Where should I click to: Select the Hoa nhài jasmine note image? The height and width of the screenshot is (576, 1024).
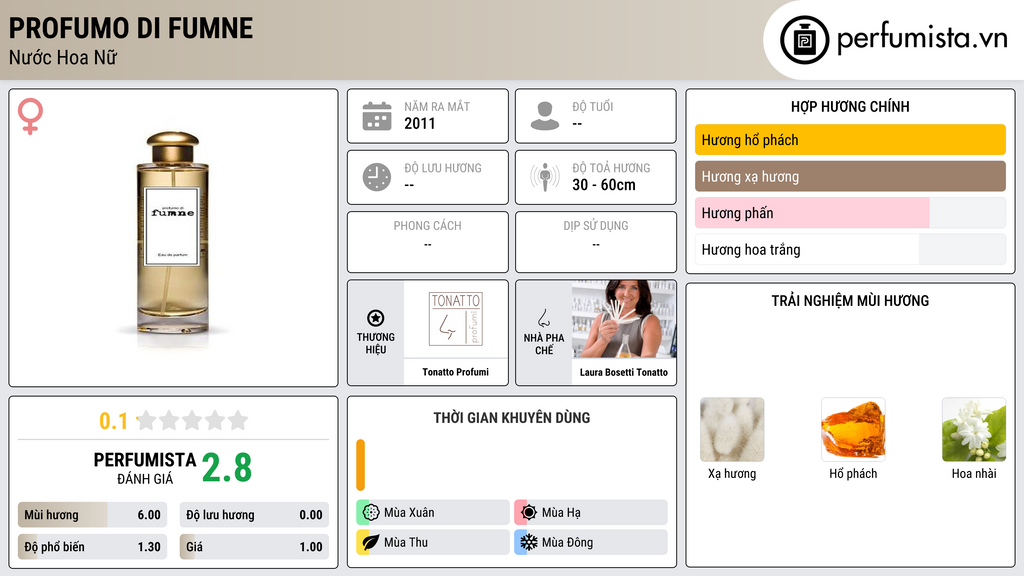tap(974, 430)
